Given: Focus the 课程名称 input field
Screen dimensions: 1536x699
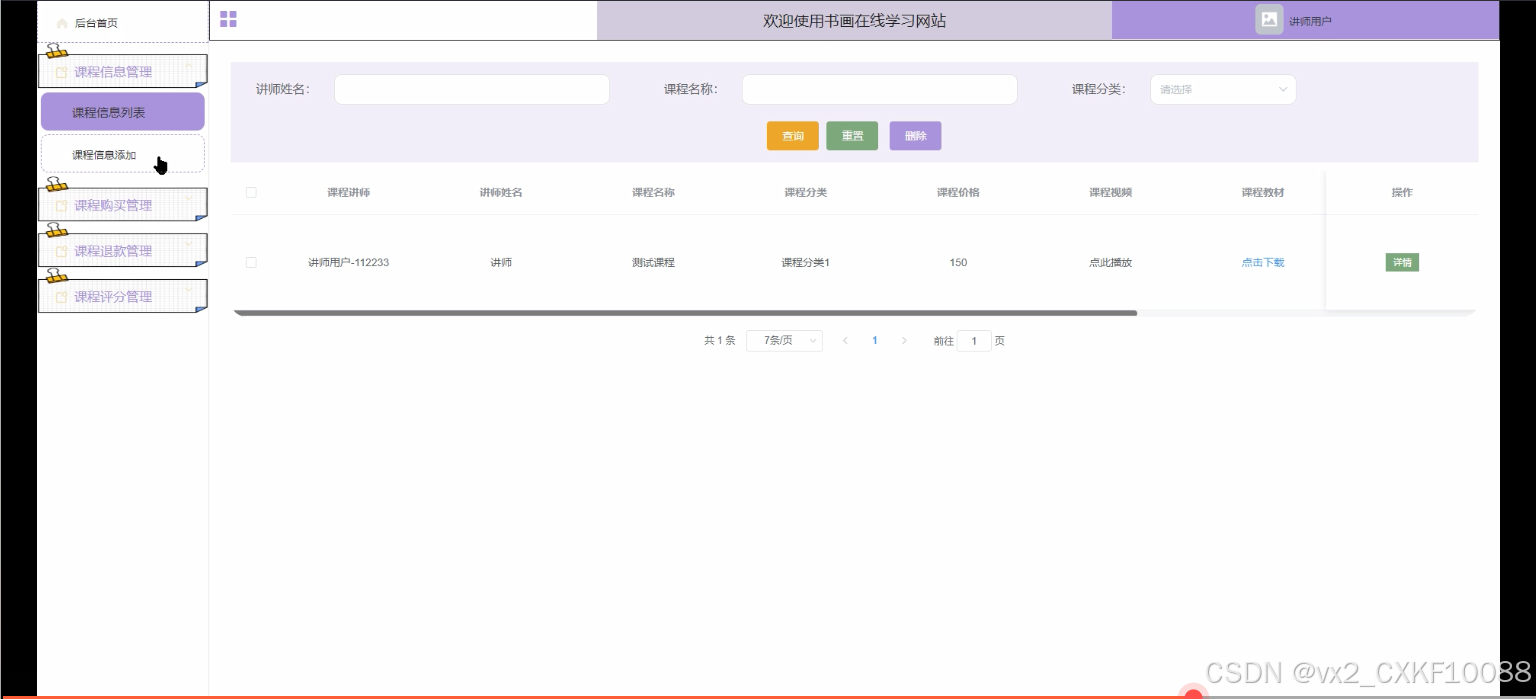Looking at the screenshot, I should click(879, 89).
